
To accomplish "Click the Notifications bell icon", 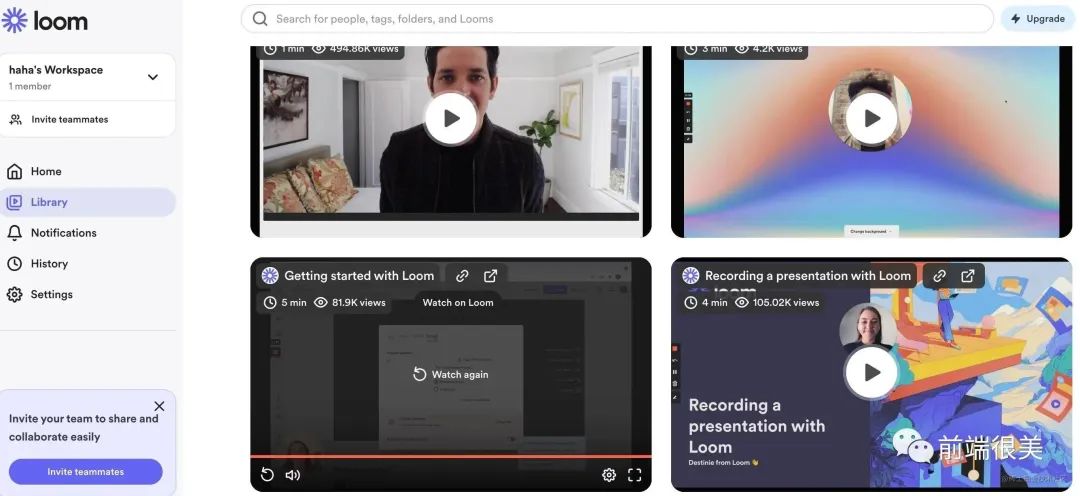I will pos(14,233).
